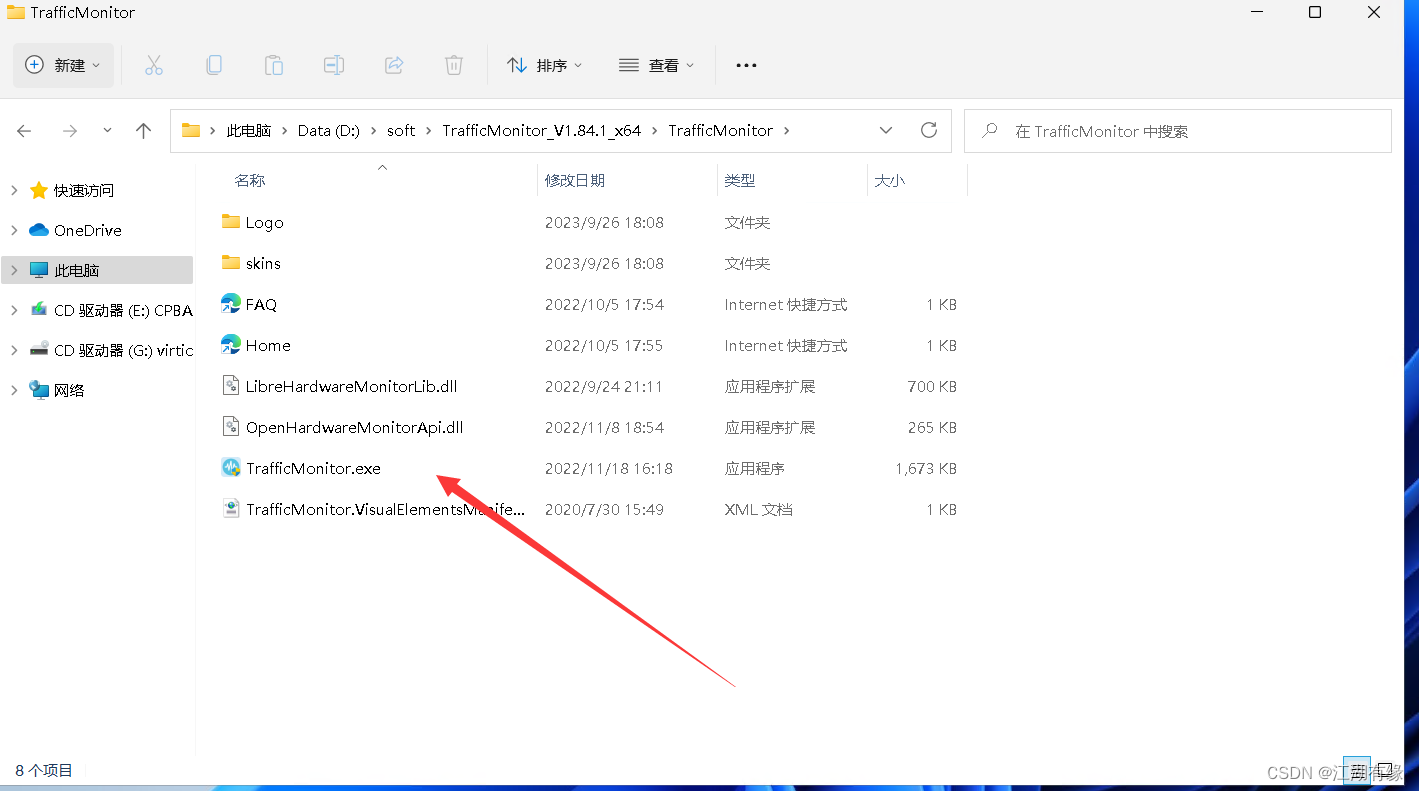This screenshot has width=1419, height=791.
Task: Click the Home Edge shortcut icon
Action: (231, 345)
